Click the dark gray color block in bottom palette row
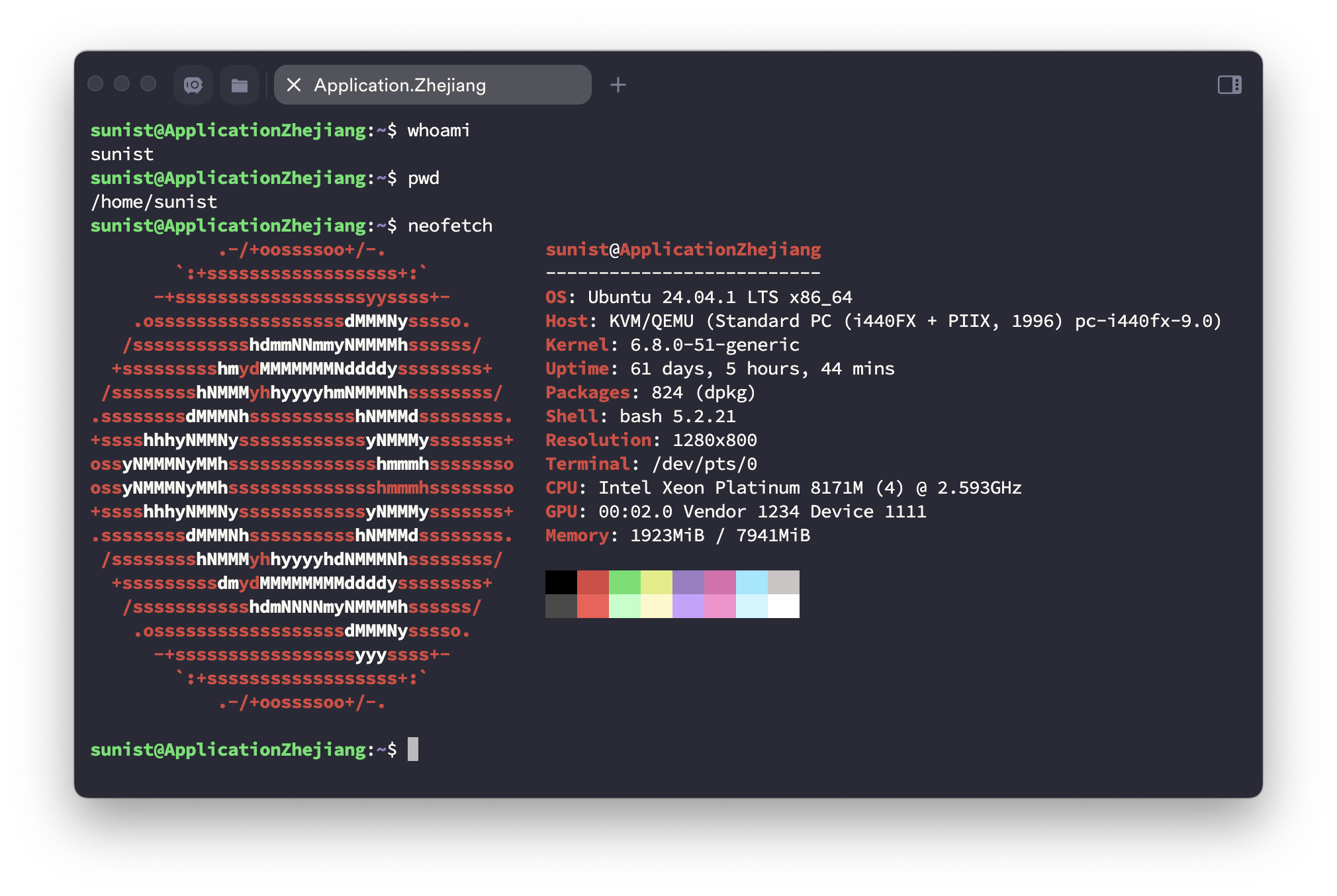This screenshot has height=896, width=1337. 561,606
